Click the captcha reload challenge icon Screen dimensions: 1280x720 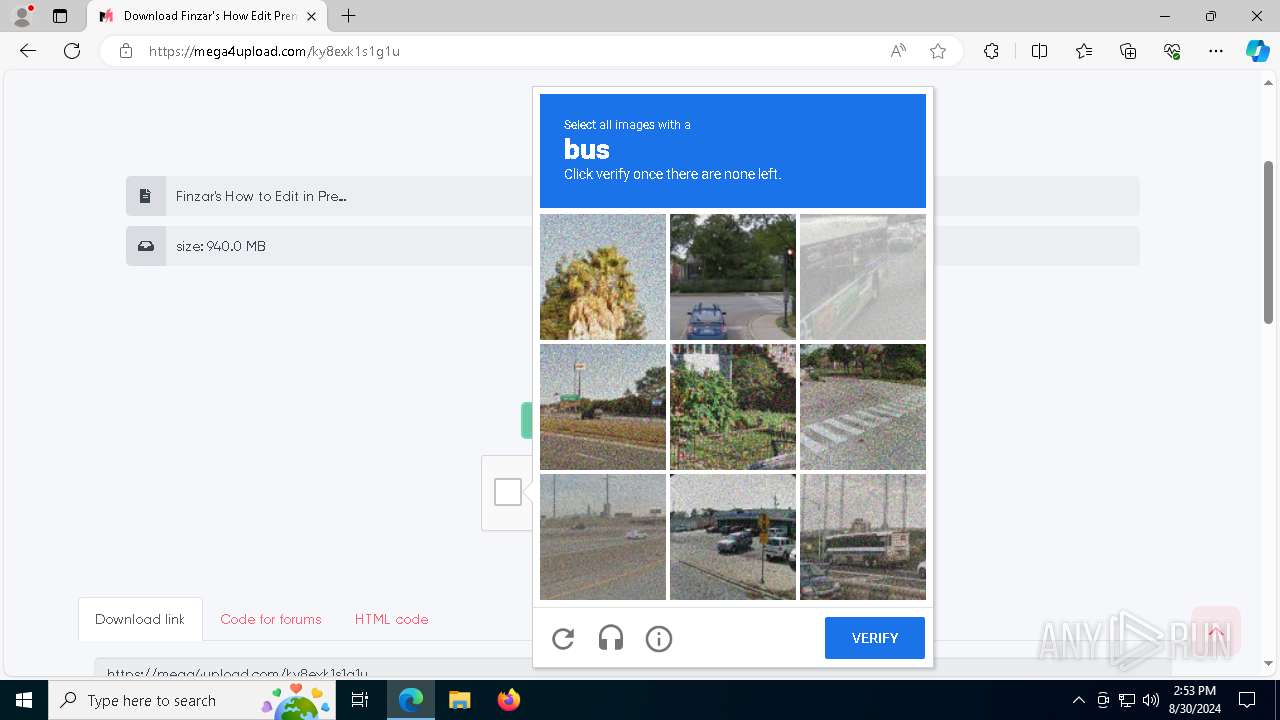pyautogui.click(x=563, y=638)
